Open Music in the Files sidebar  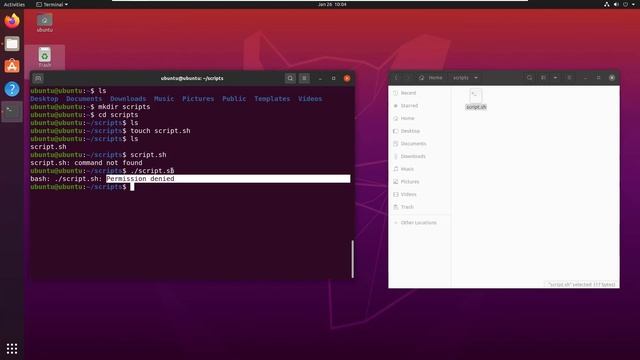tap(420, 169)
